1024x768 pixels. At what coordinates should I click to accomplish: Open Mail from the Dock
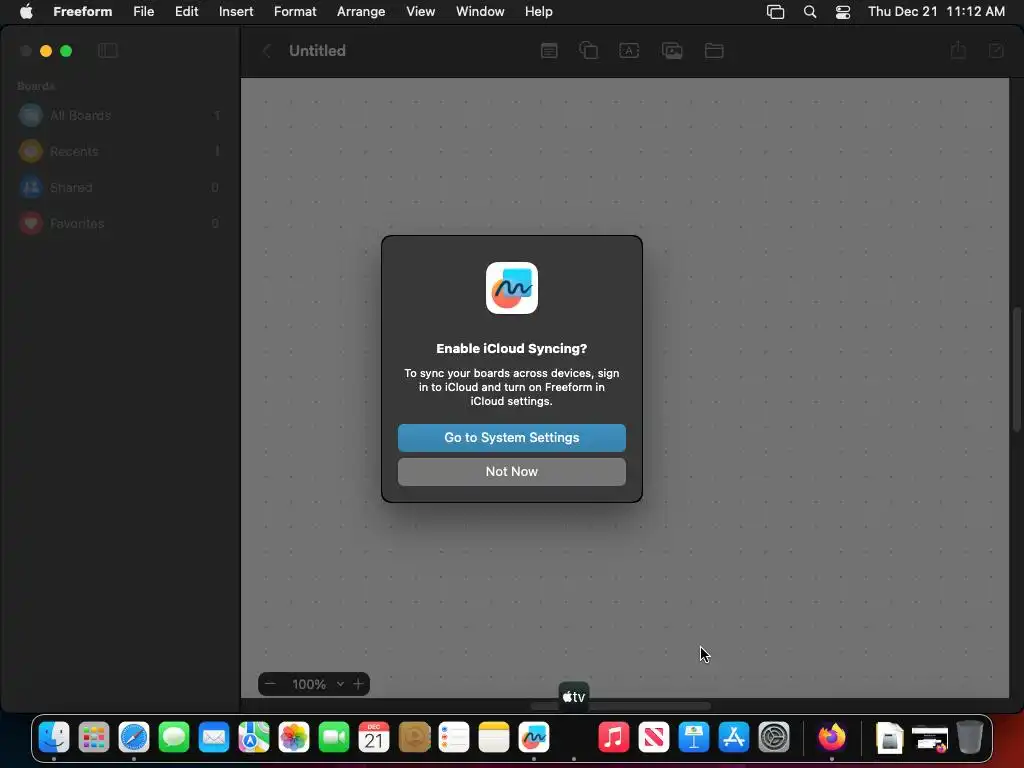[214, 738]
